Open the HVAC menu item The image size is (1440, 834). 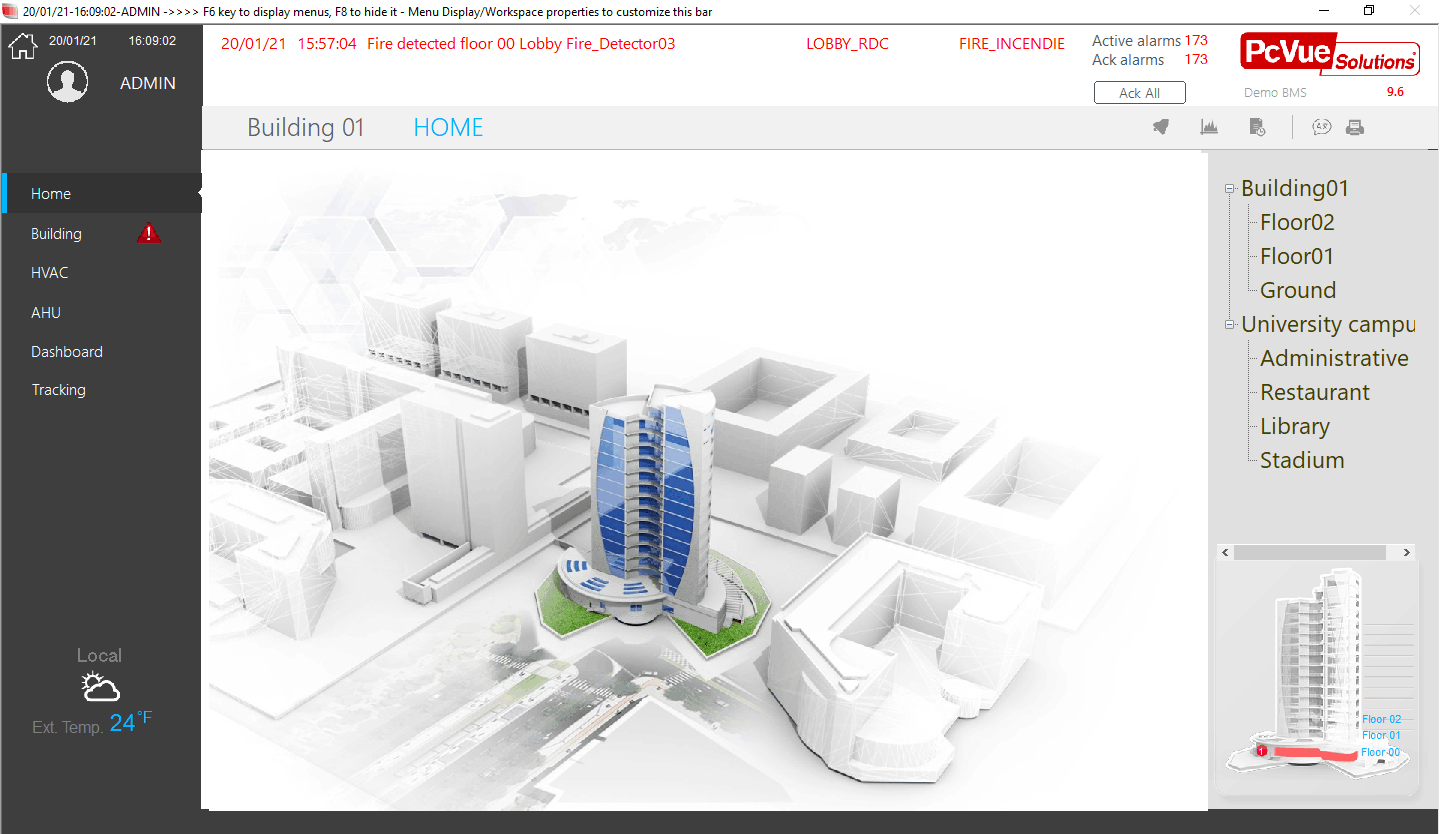(50, 273)
